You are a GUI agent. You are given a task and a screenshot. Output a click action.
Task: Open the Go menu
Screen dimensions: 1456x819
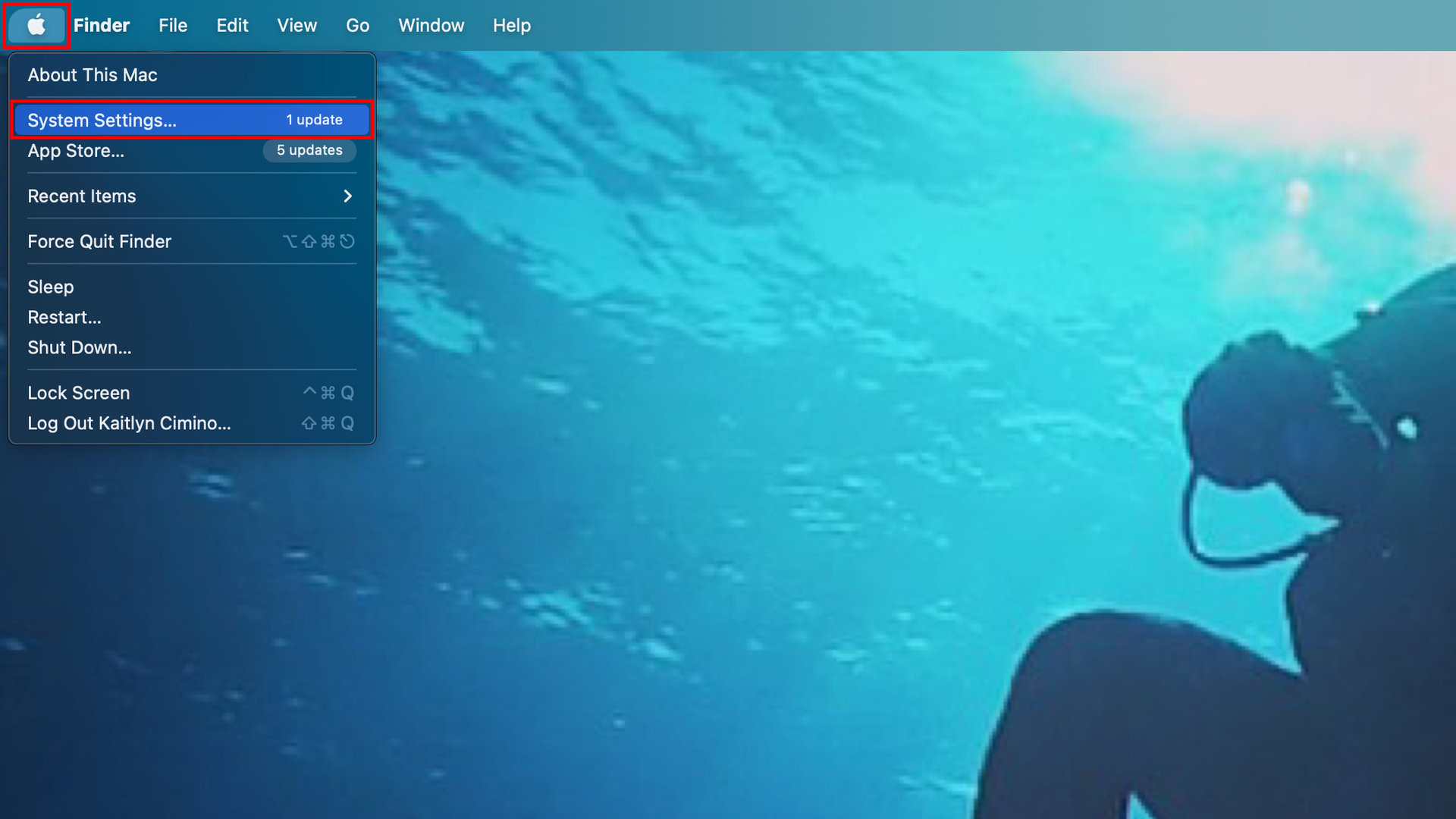tap(357, 26)
